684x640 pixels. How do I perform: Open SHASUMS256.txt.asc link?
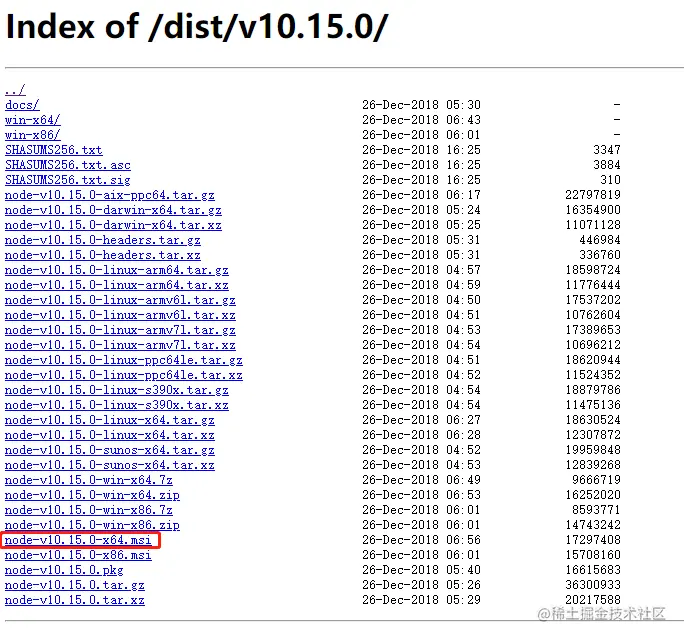pyautogui.click(x=68, y=165)
